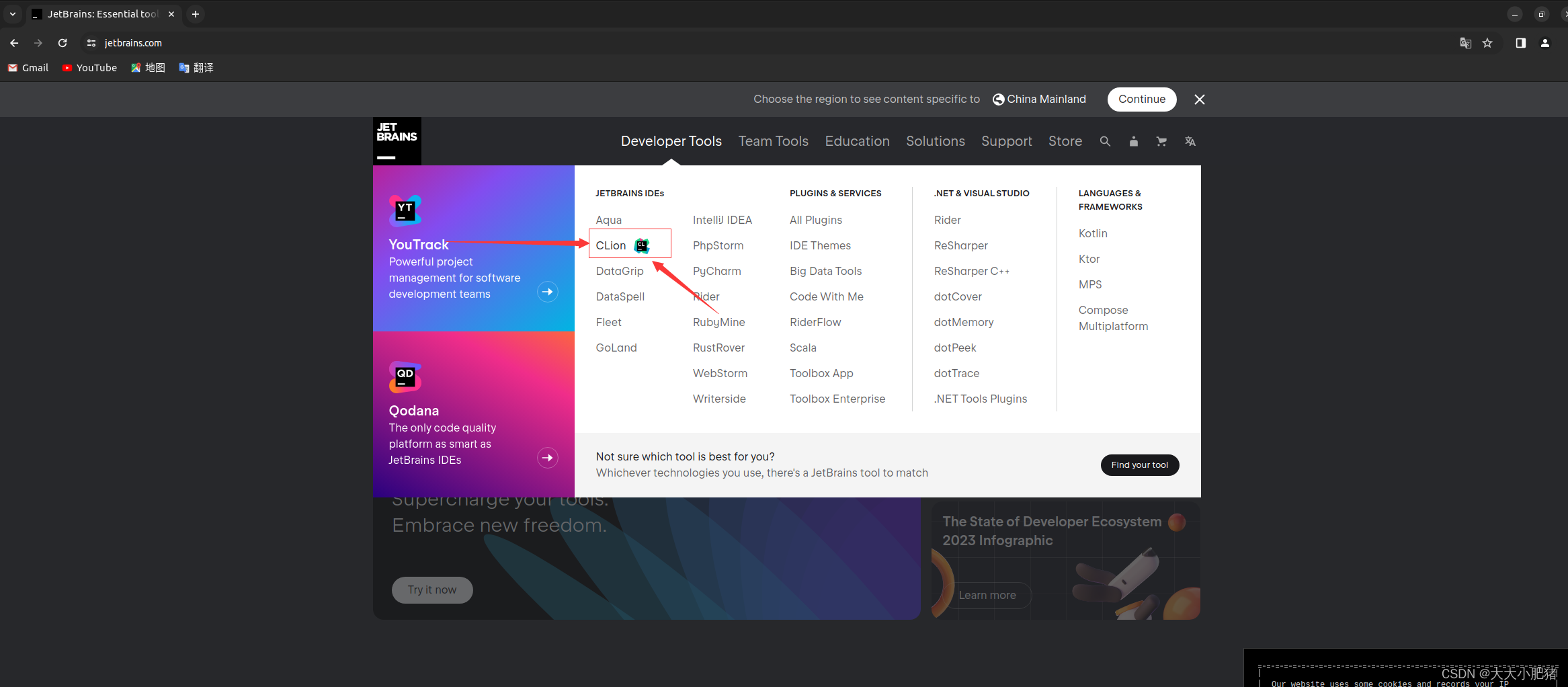Open the RubyMine link
Image resolution: width=1568 pixels, height=687 pixels.
click(x=719, y=323)
